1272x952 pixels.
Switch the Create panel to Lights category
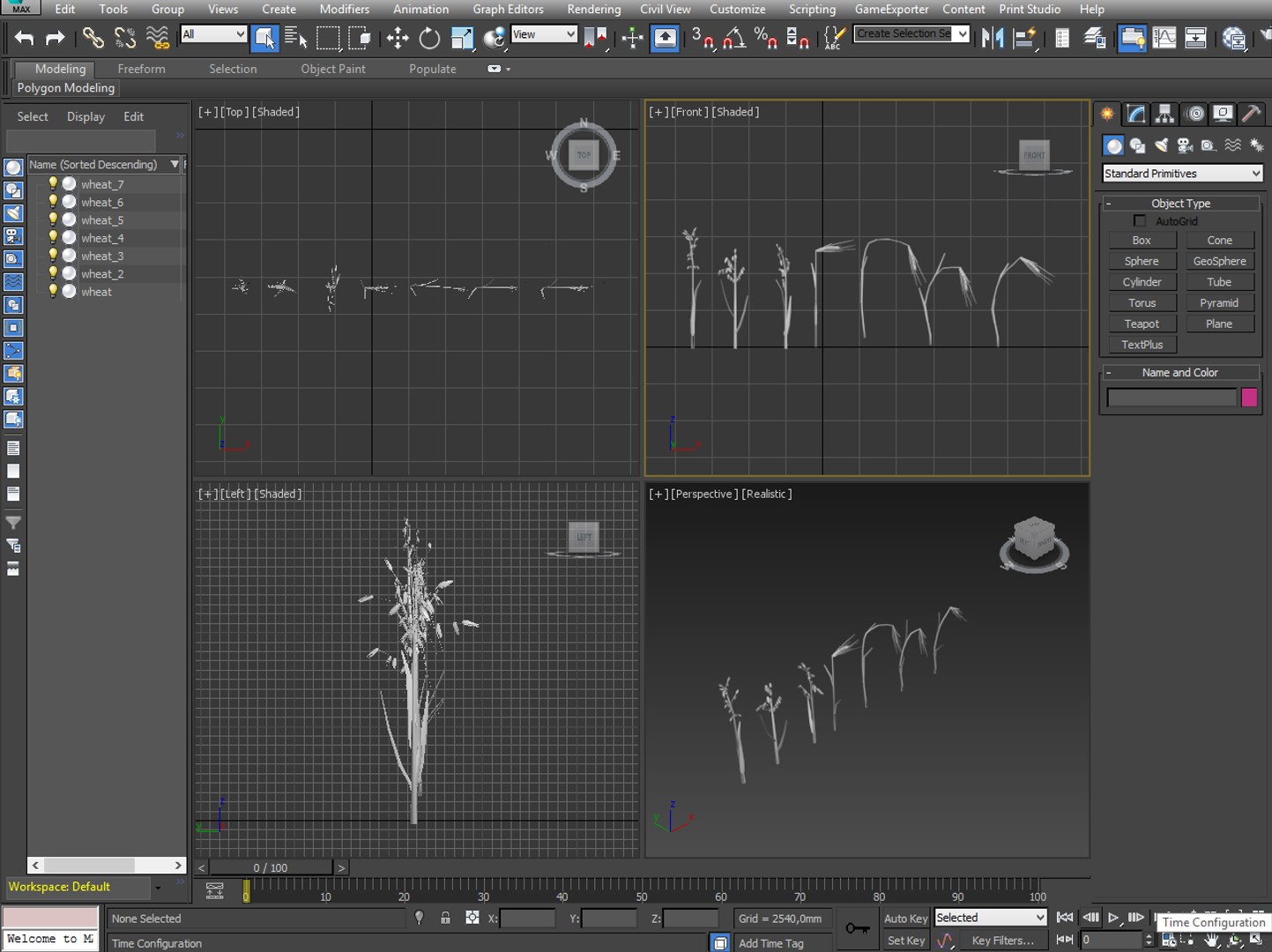point(1162,145)
